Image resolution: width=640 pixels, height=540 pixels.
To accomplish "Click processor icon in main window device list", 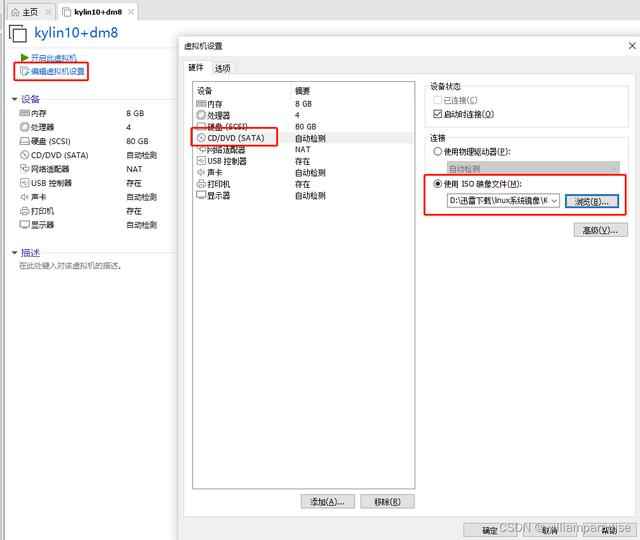I will [x=24, y=127].
